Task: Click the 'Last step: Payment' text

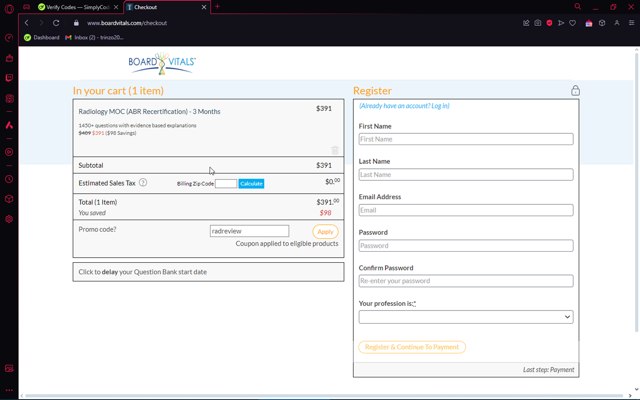Action: [548, 369]
